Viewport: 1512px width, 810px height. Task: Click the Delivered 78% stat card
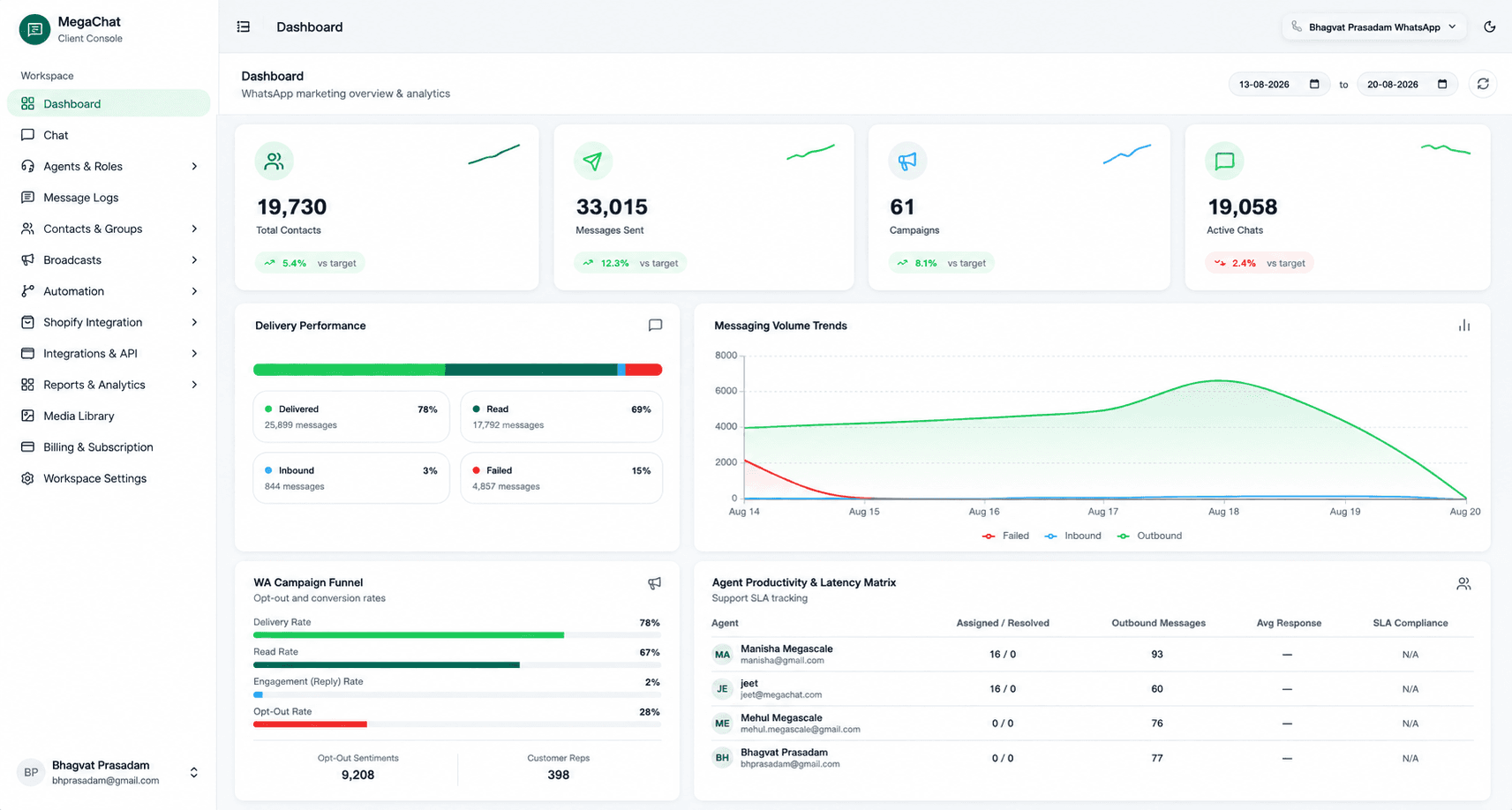pos(351,416)
